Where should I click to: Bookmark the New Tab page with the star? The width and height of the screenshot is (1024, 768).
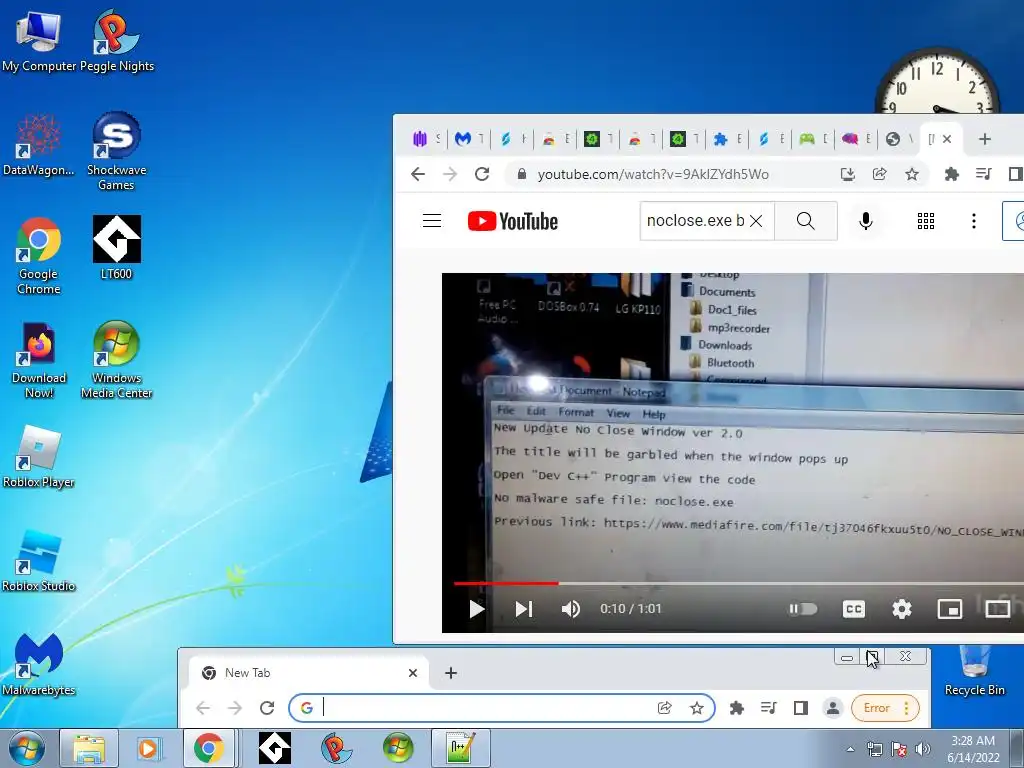(x=697, y=708)
